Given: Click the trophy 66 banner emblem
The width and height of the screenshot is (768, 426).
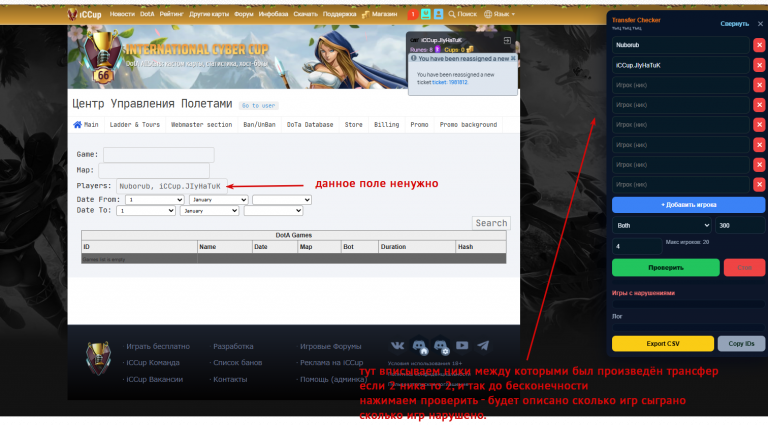Looking at the screenshot, I should [x=102, y=57].
